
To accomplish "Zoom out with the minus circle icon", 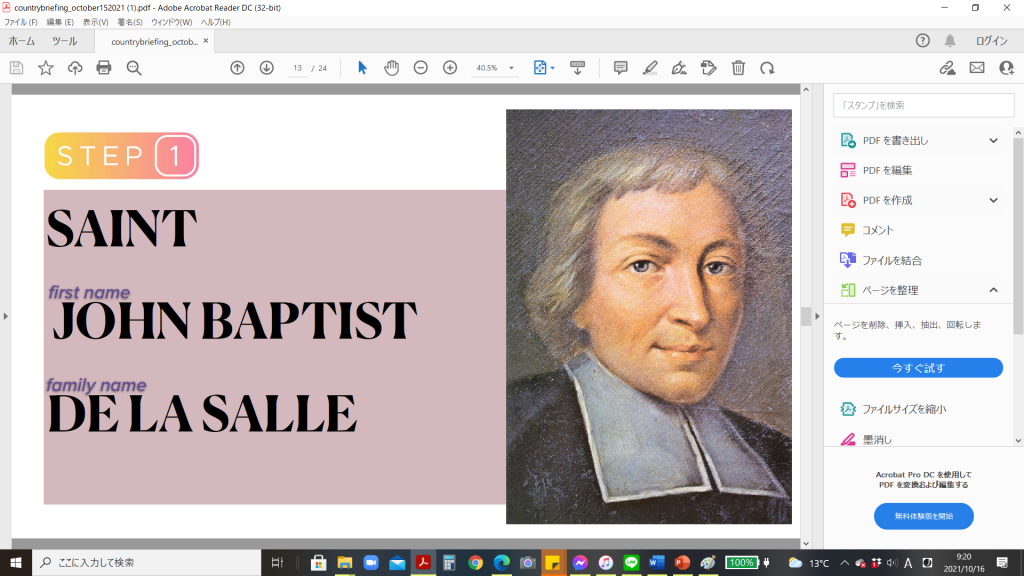I will tap(421, 68).
